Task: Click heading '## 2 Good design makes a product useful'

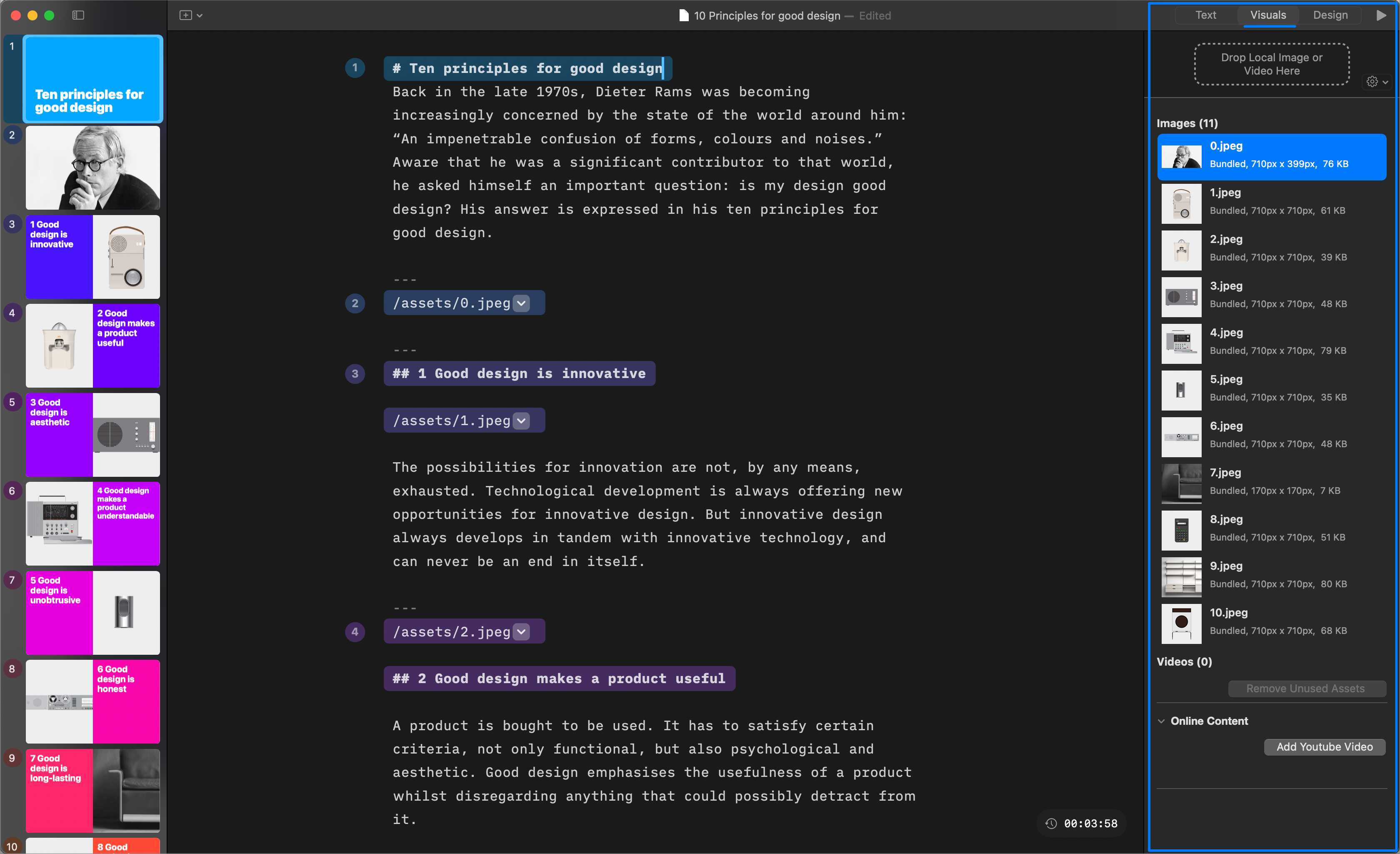Action: 559,679
